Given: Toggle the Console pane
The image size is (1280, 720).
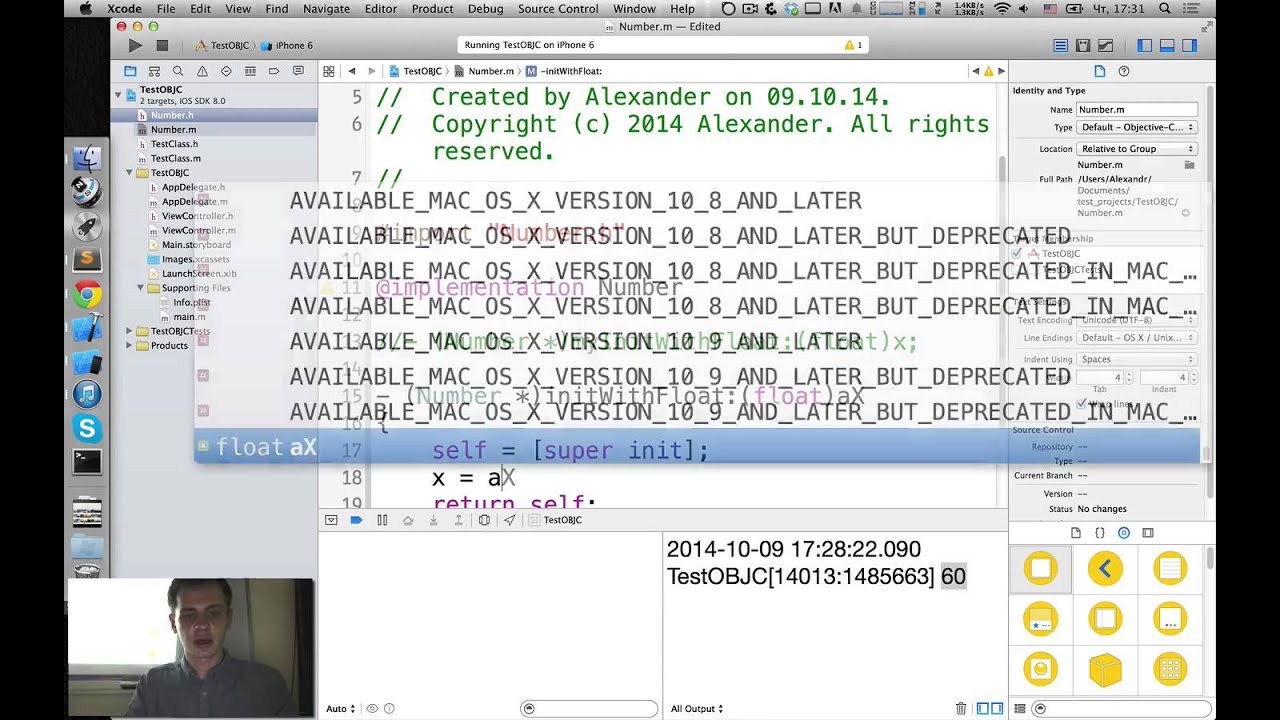Looking at the screenshot, I should point(997,708).
